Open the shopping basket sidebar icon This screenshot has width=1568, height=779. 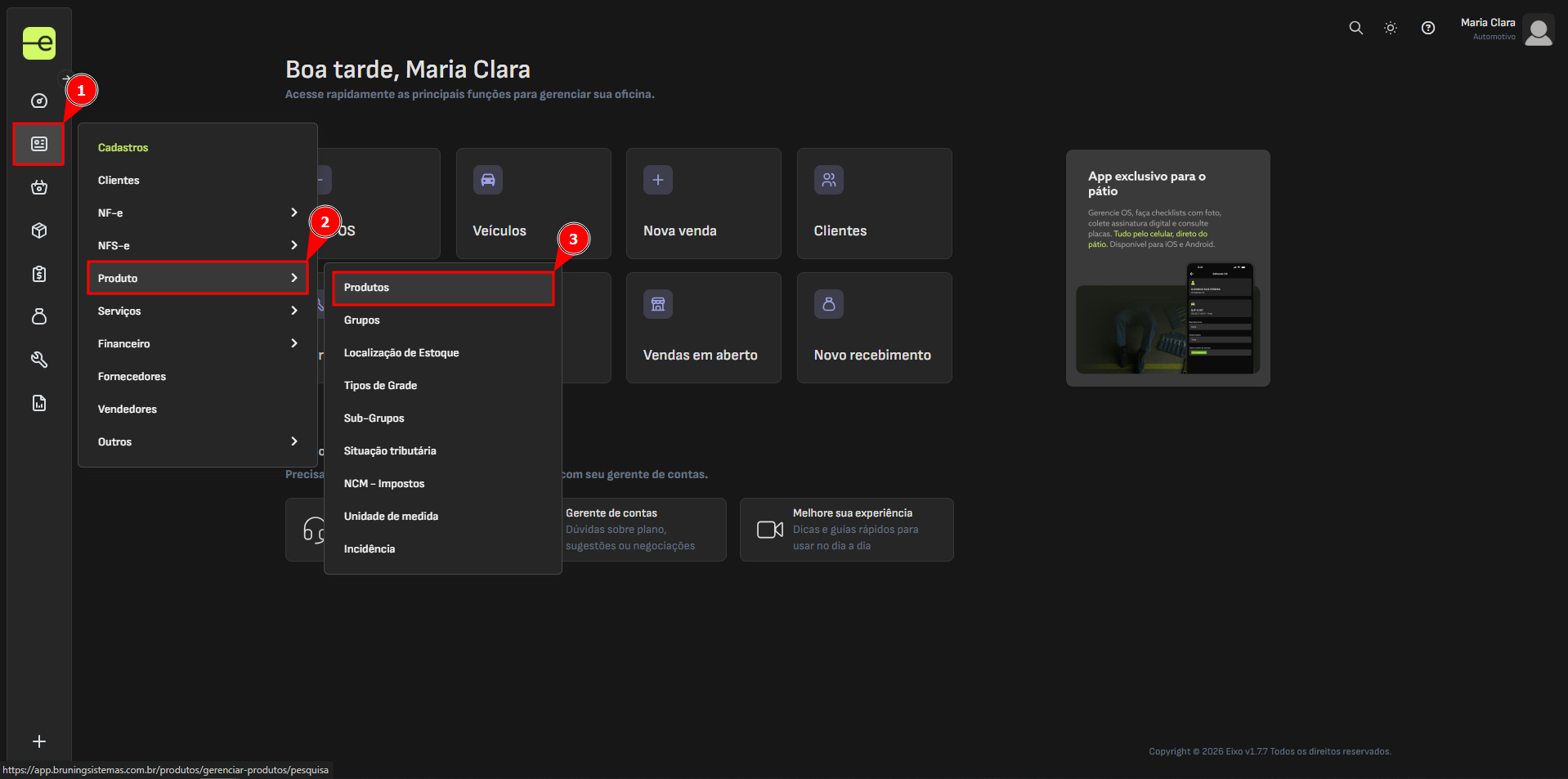38,188
